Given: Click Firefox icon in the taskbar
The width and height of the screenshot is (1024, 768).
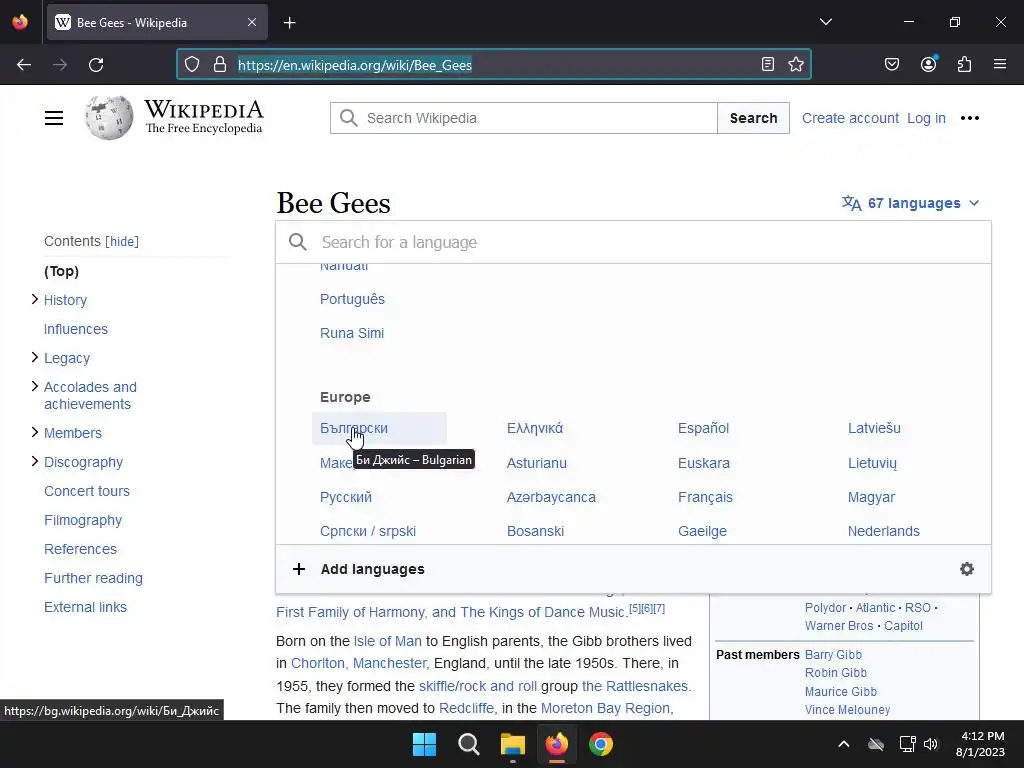Looking at the screenshot, I should [x=556, y=744].
